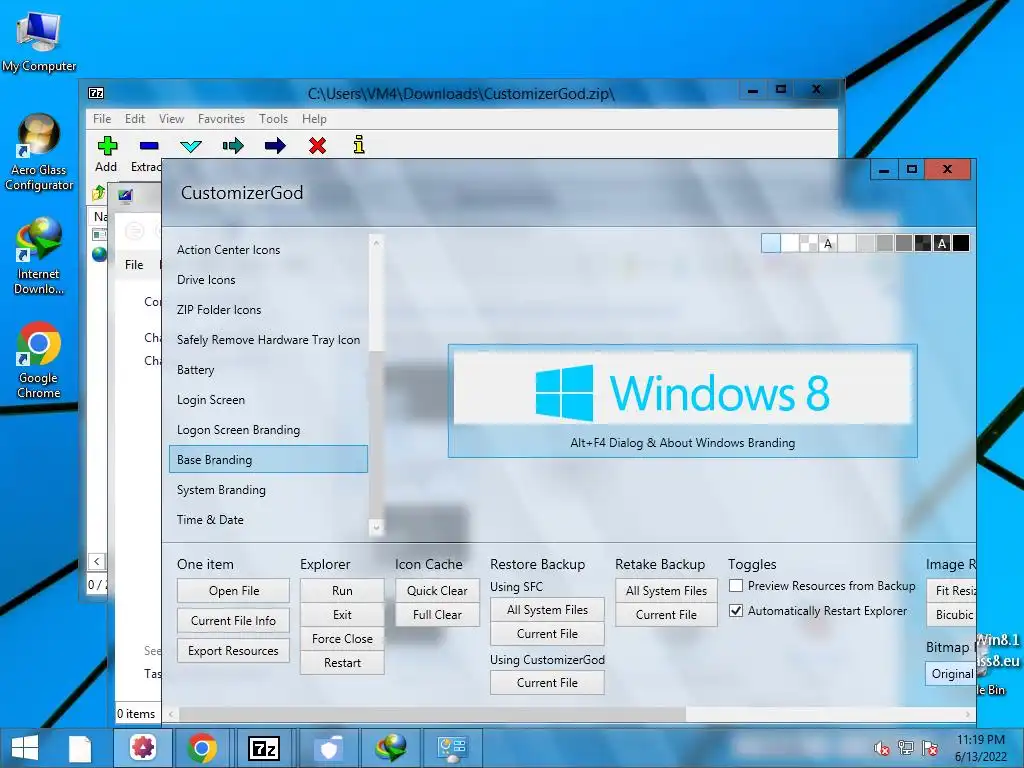The height and width of the screenshot is (768, 1024).
Task: Open the Windows Start button
Action: coord(25,748)
